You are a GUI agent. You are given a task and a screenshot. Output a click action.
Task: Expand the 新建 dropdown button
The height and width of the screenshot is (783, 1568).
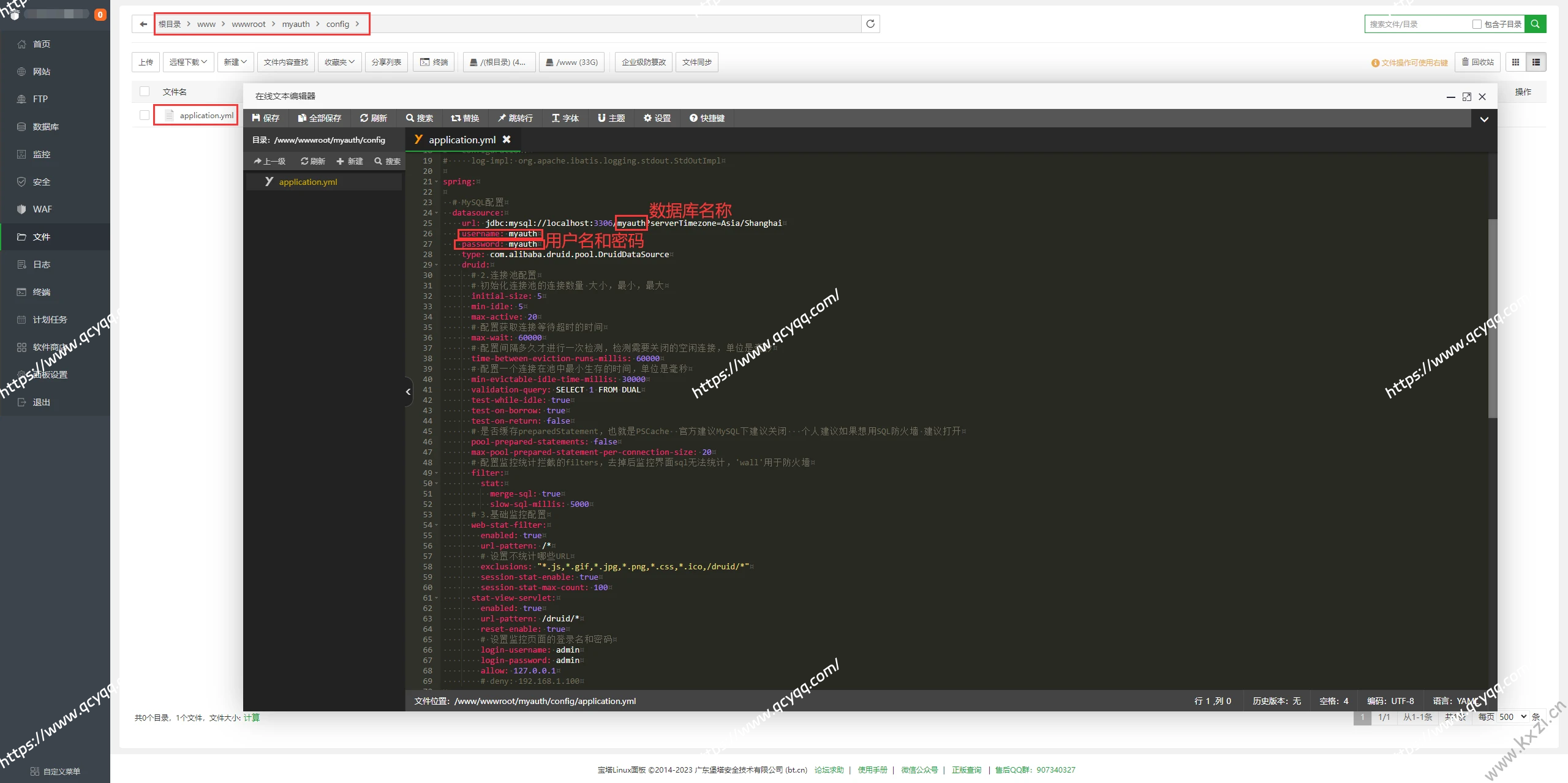pyautogui.click(x=235, y=62)
